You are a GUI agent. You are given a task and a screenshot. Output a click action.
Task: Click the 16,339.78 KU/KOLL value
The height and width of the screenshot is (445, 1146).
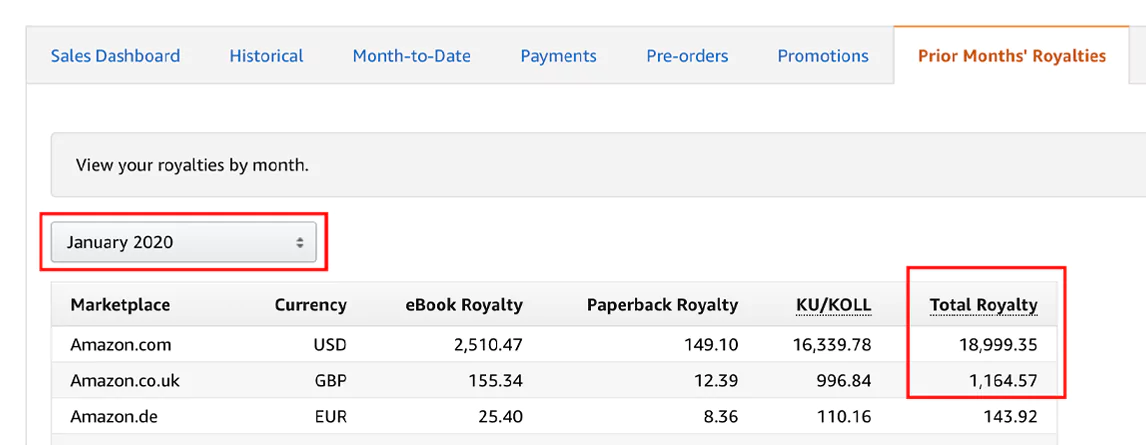point(832,344)
